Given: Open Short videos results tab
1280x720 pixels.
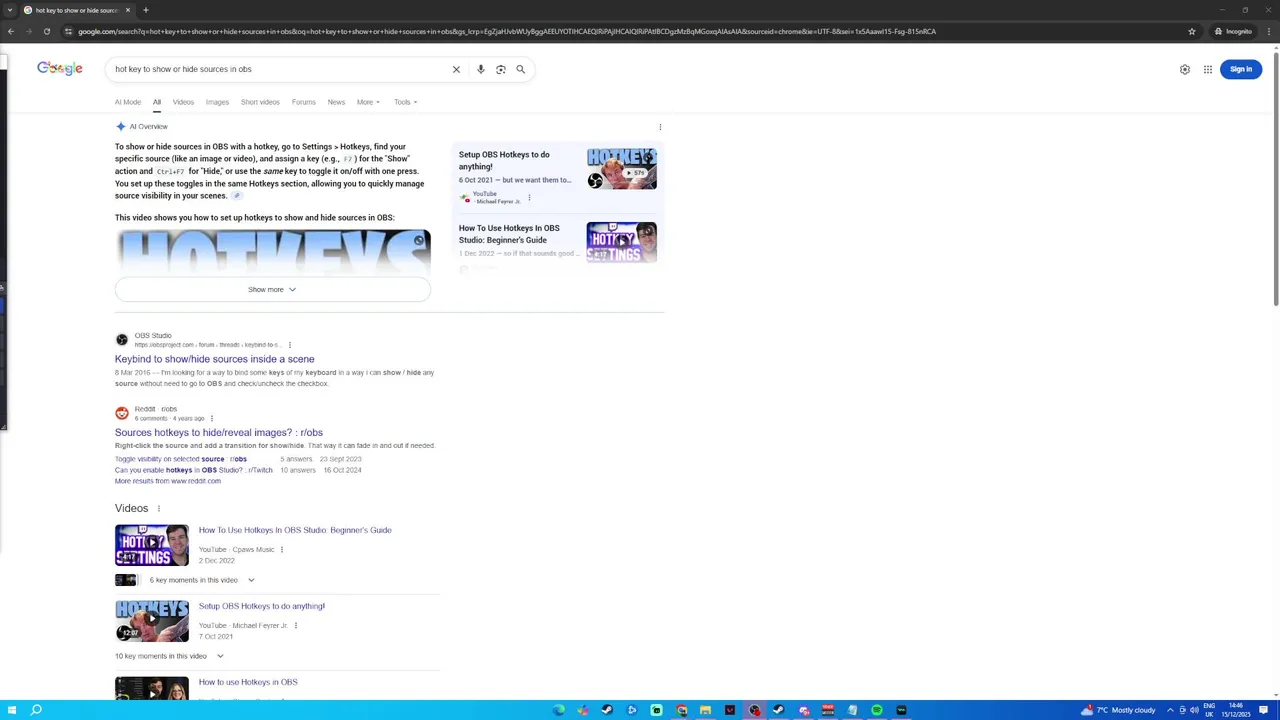Looking at the screenshot, I should coord(260,102).
